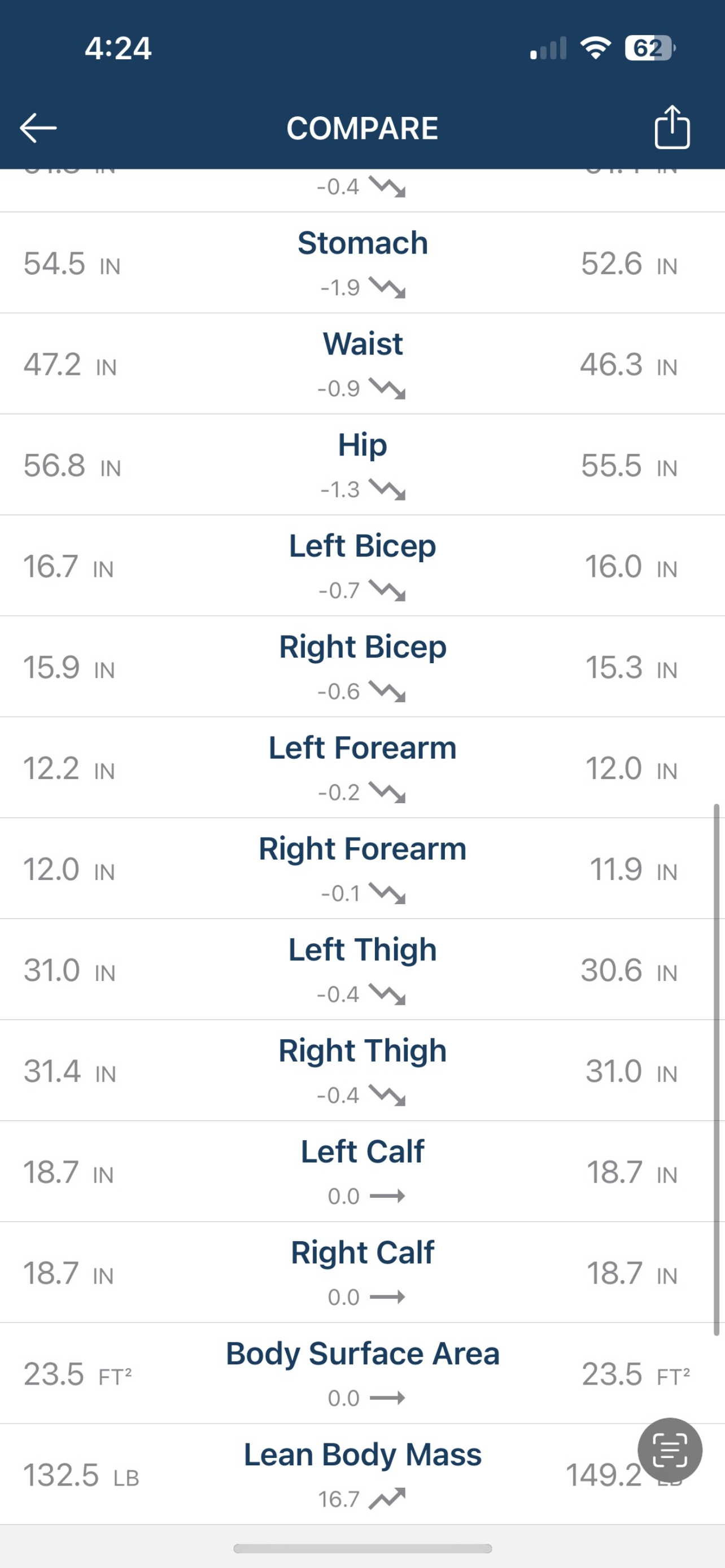Click the vertical scrollbar indicator
Image resolution: width=725 pixels, height=1568 pixels.
click(x=717, y=1070)
